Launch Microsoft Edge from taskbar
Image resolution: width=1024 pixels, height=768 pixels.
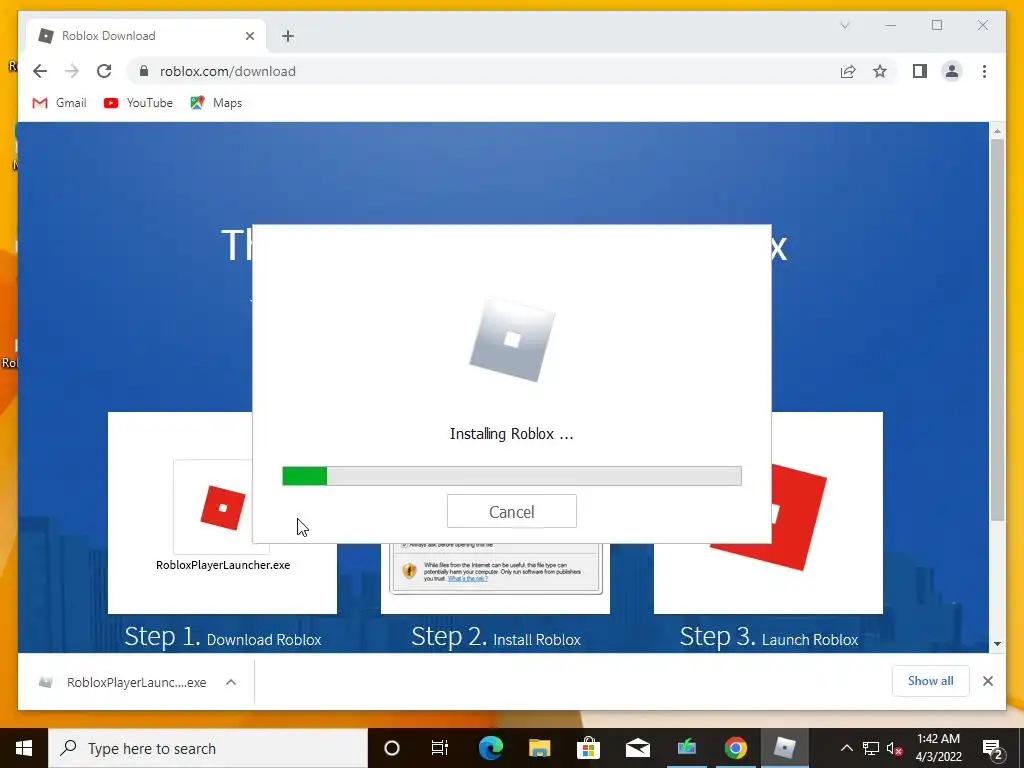490,748
